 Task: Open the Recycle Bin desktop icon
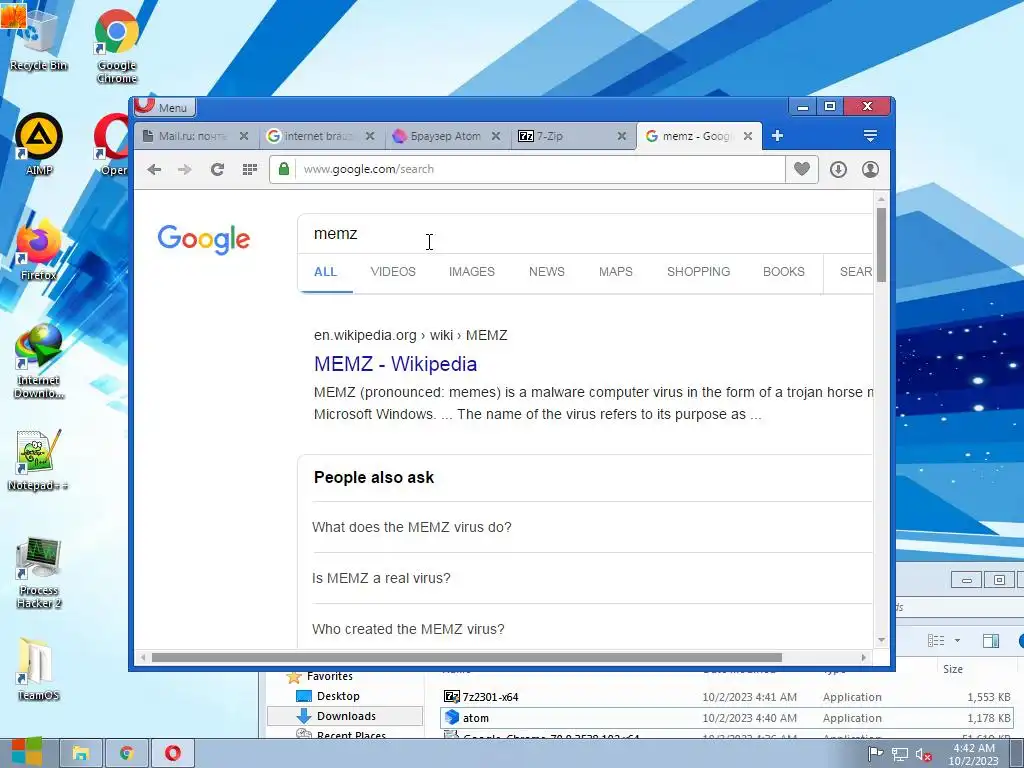pyautogui.click(x=38, y=39)
